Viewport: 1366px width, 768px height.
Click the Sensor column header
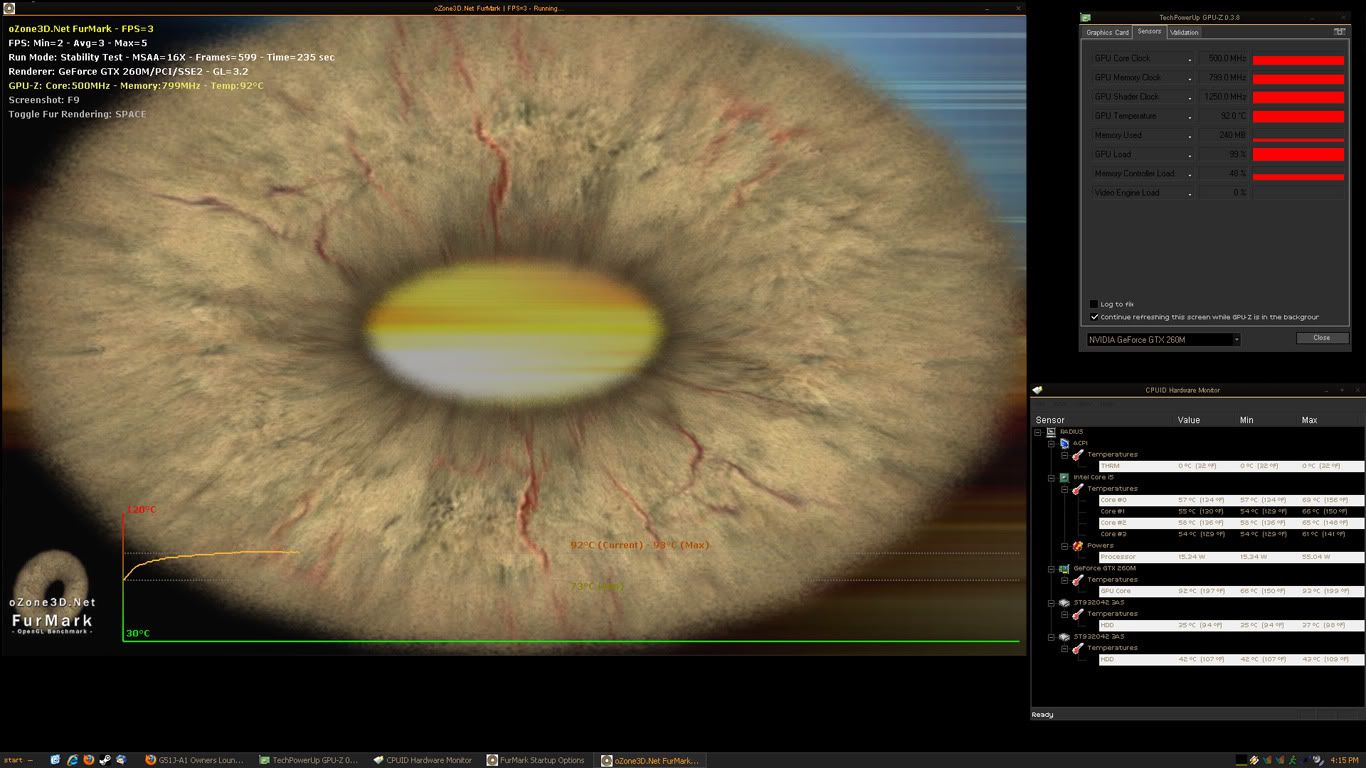tap(1050, 420)
